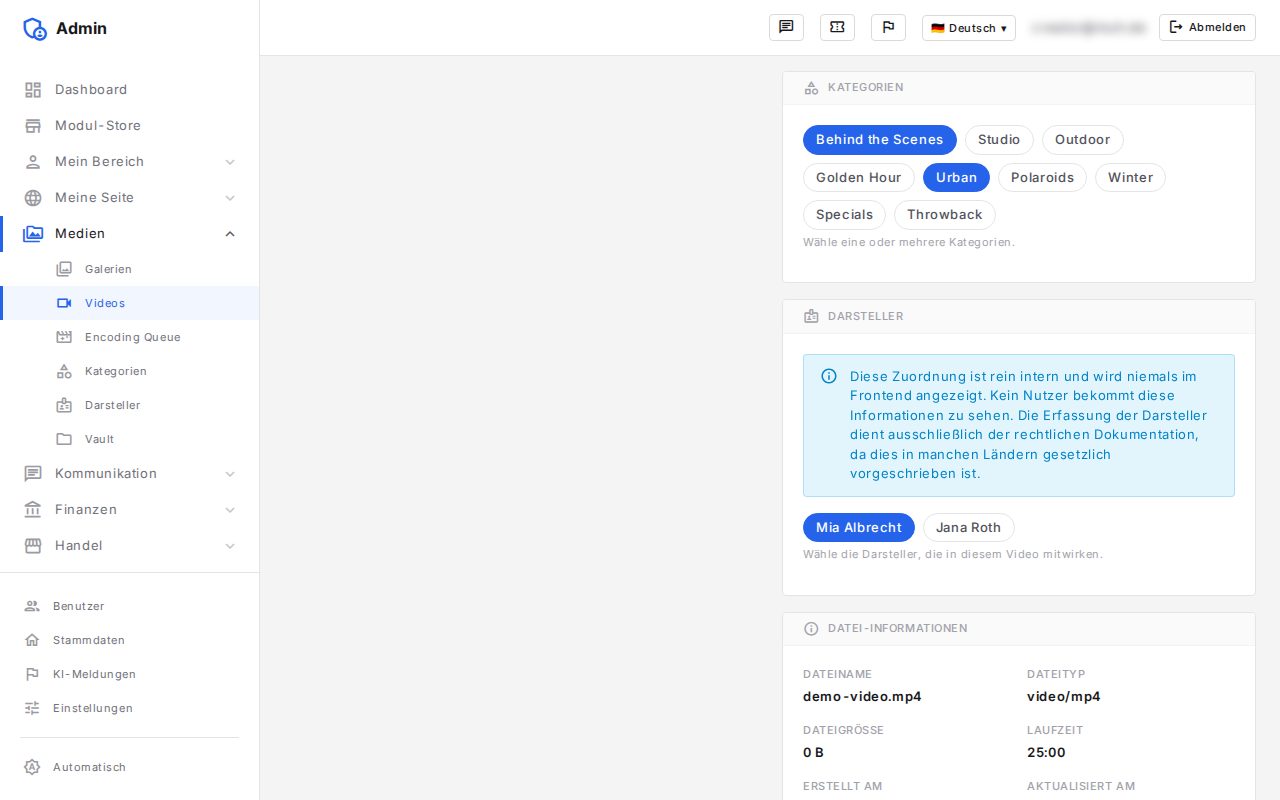Click the Kategorien shapes icon in sidebar
Screen dimensions: 1280x800
pos(64,371)
